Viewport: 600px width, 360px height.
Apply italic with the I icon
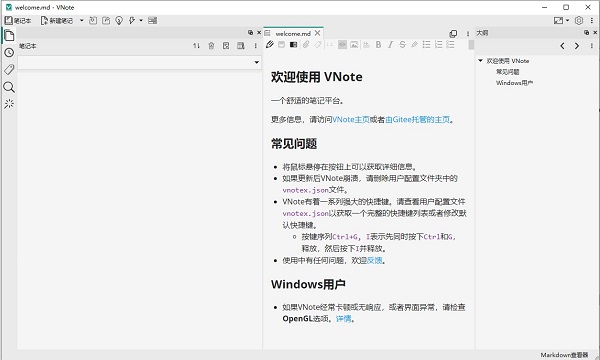click(x=390, y=45)
